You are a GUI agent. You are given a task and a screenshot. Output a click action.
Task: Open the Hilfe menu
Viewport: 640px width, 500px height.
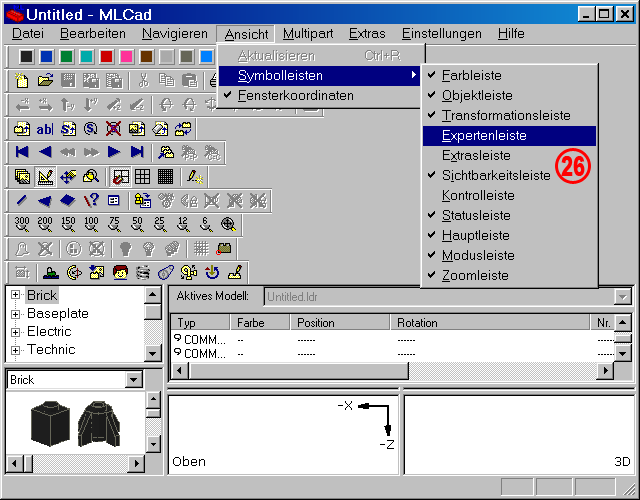pos(511,33)
